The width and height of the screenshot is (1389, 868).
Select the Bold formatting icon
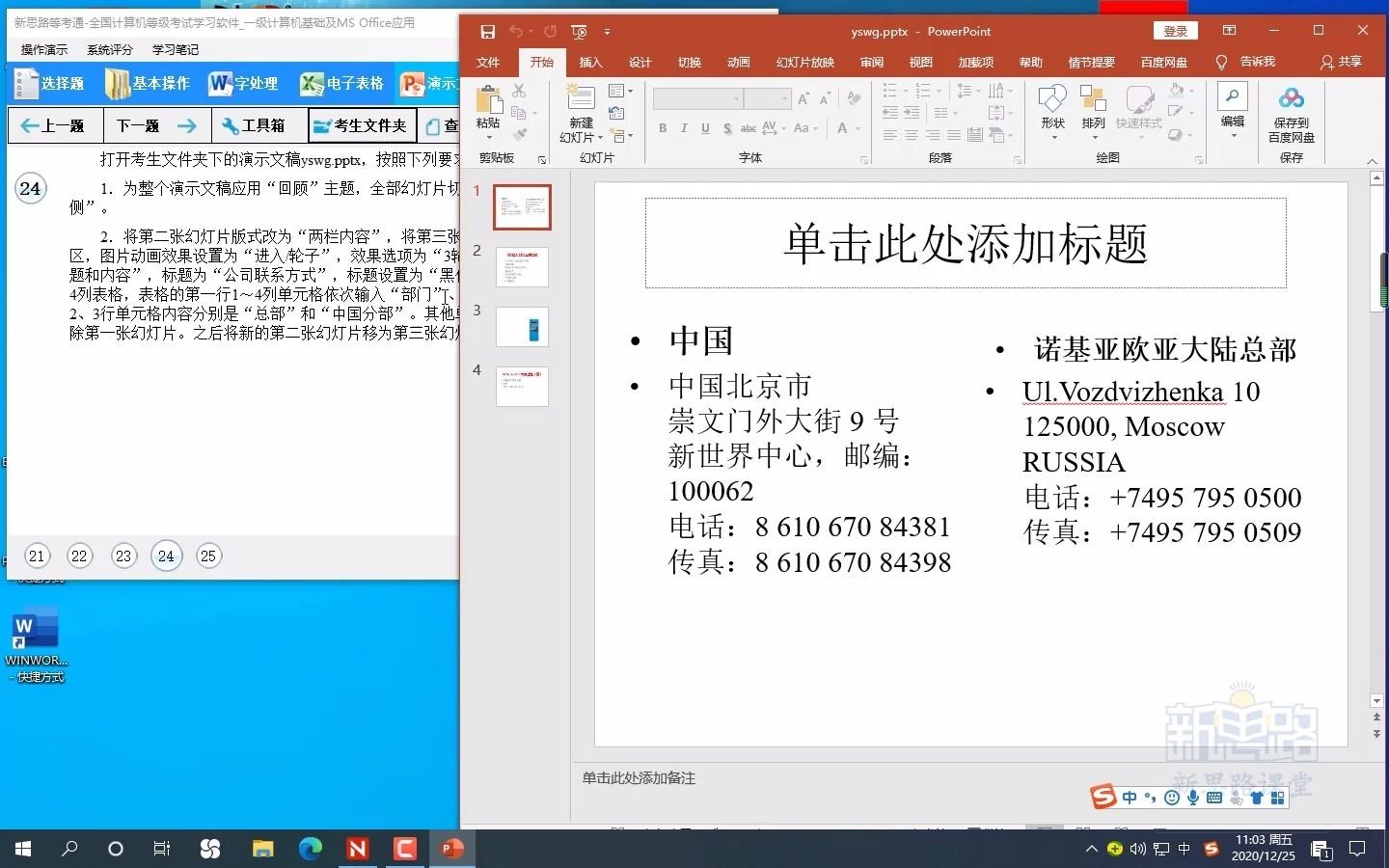(x=663, y=128)
